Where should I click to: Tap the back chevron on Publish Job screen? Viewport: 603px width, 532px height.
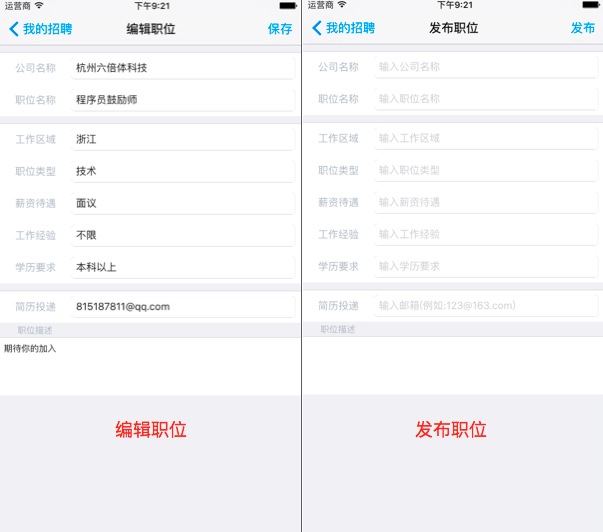coord(317,28)
